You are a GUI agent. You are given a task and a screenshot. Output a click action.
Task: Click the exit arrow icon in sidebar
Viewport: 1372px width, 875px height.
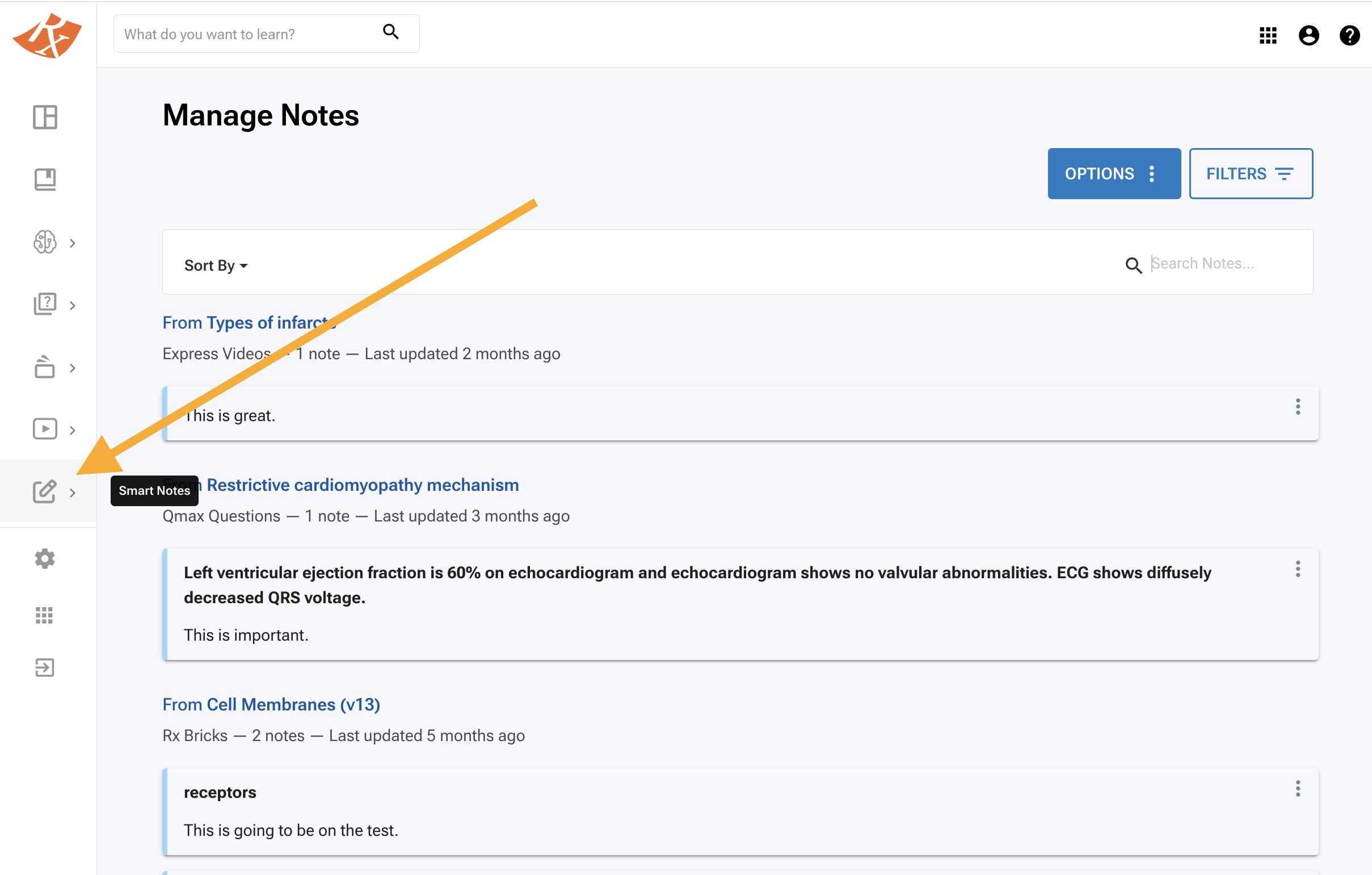(x=45, y=668)
